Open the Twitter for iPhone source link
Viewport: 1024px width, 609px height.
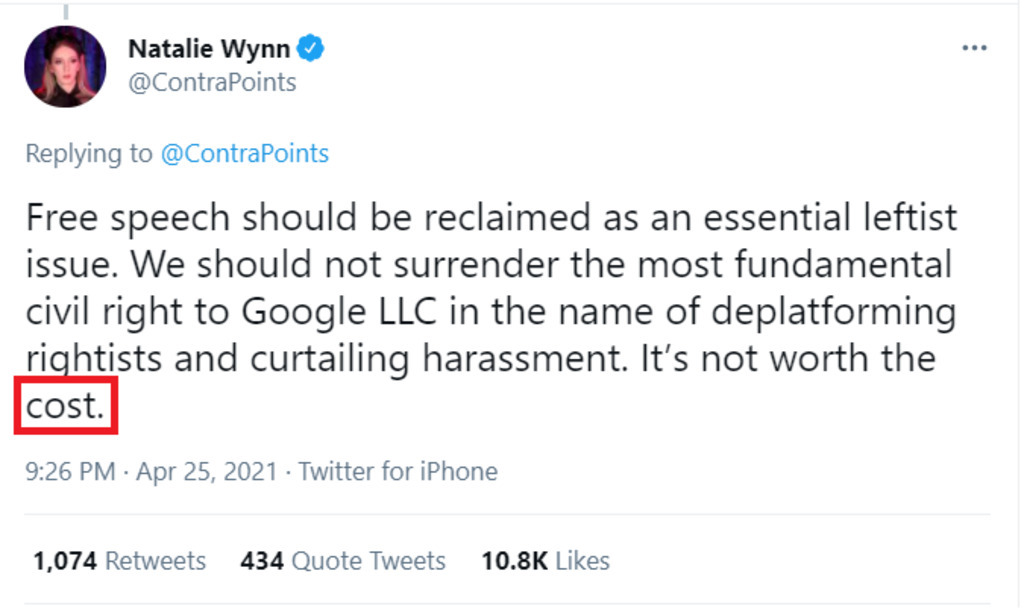point(398,471)
